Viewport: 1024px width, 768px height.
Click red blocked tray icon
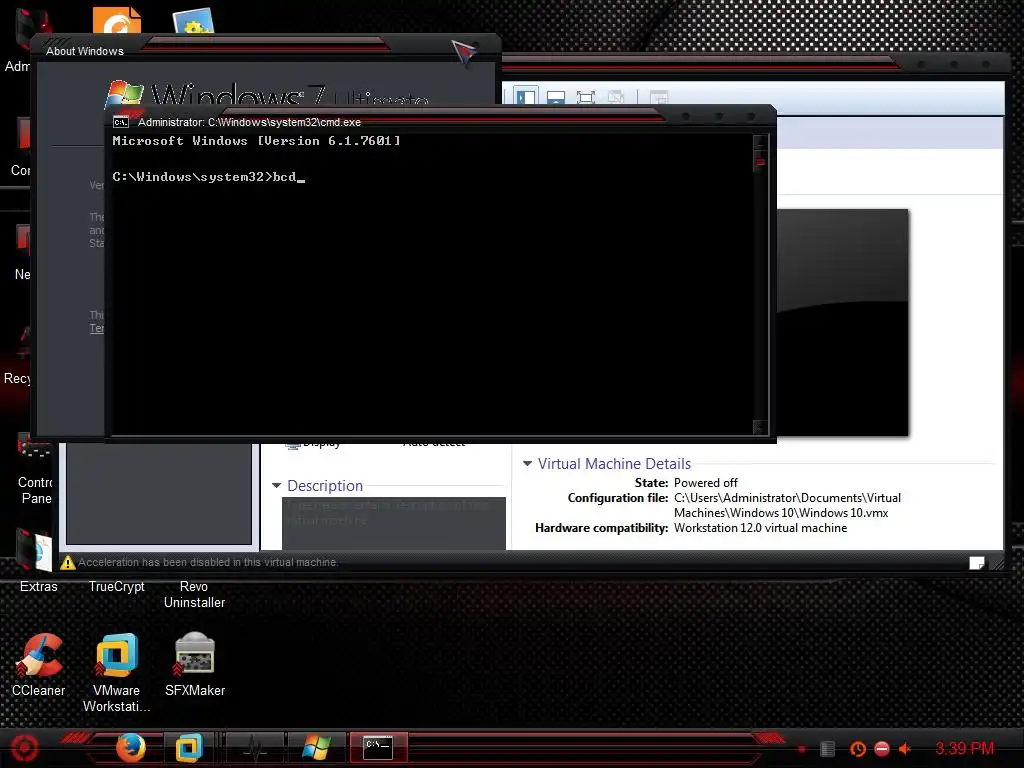(x=882, y=749)
